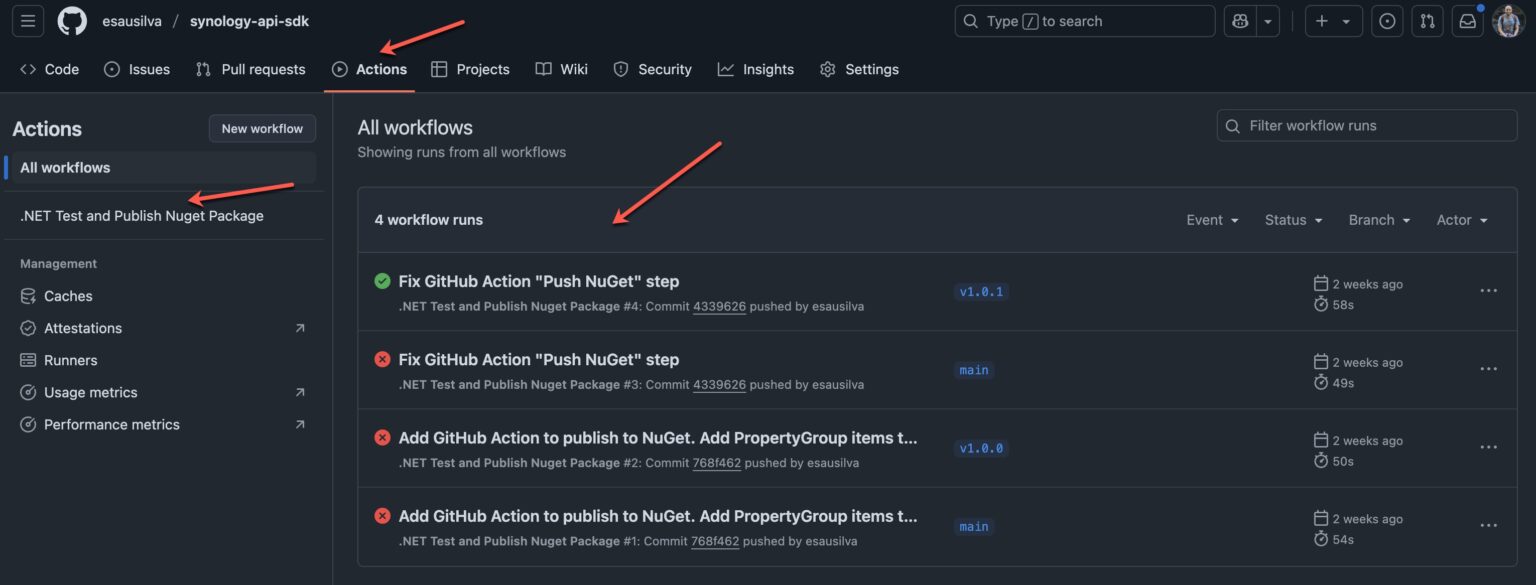The width and height of the screenshot is (1536, 585).
Task: Open Performance metrics from the sidebar
Action: click(111, 423)
